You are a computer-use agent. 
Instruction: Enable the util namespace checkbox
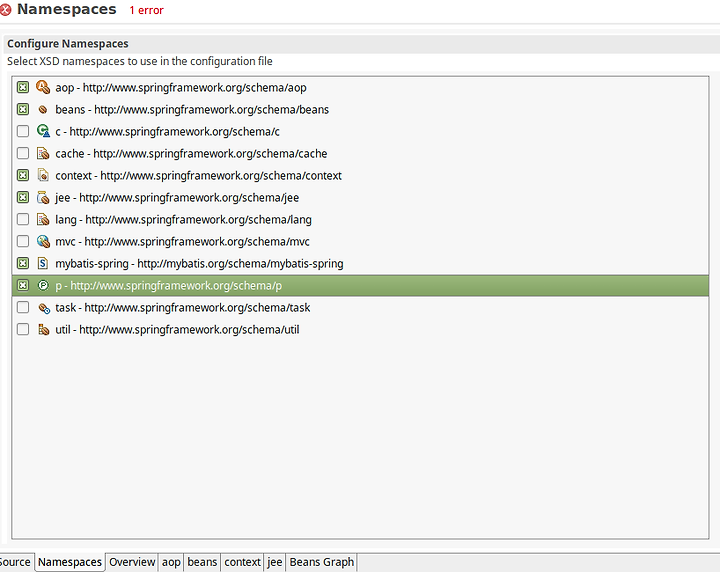[23, 330]
